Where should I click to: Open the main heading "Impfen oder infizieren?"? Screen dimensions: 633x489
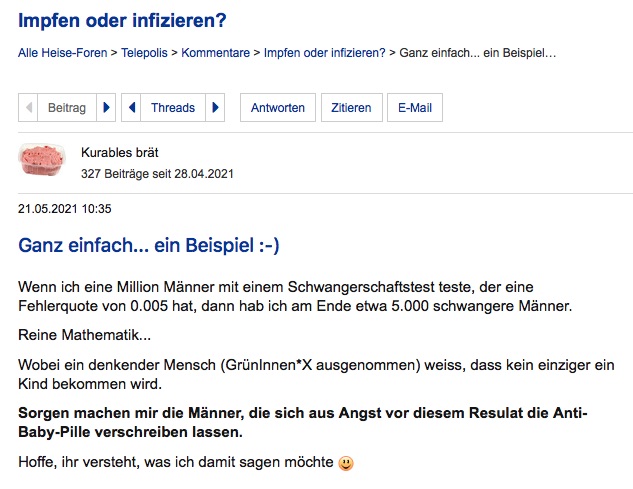tap(122, 21)
